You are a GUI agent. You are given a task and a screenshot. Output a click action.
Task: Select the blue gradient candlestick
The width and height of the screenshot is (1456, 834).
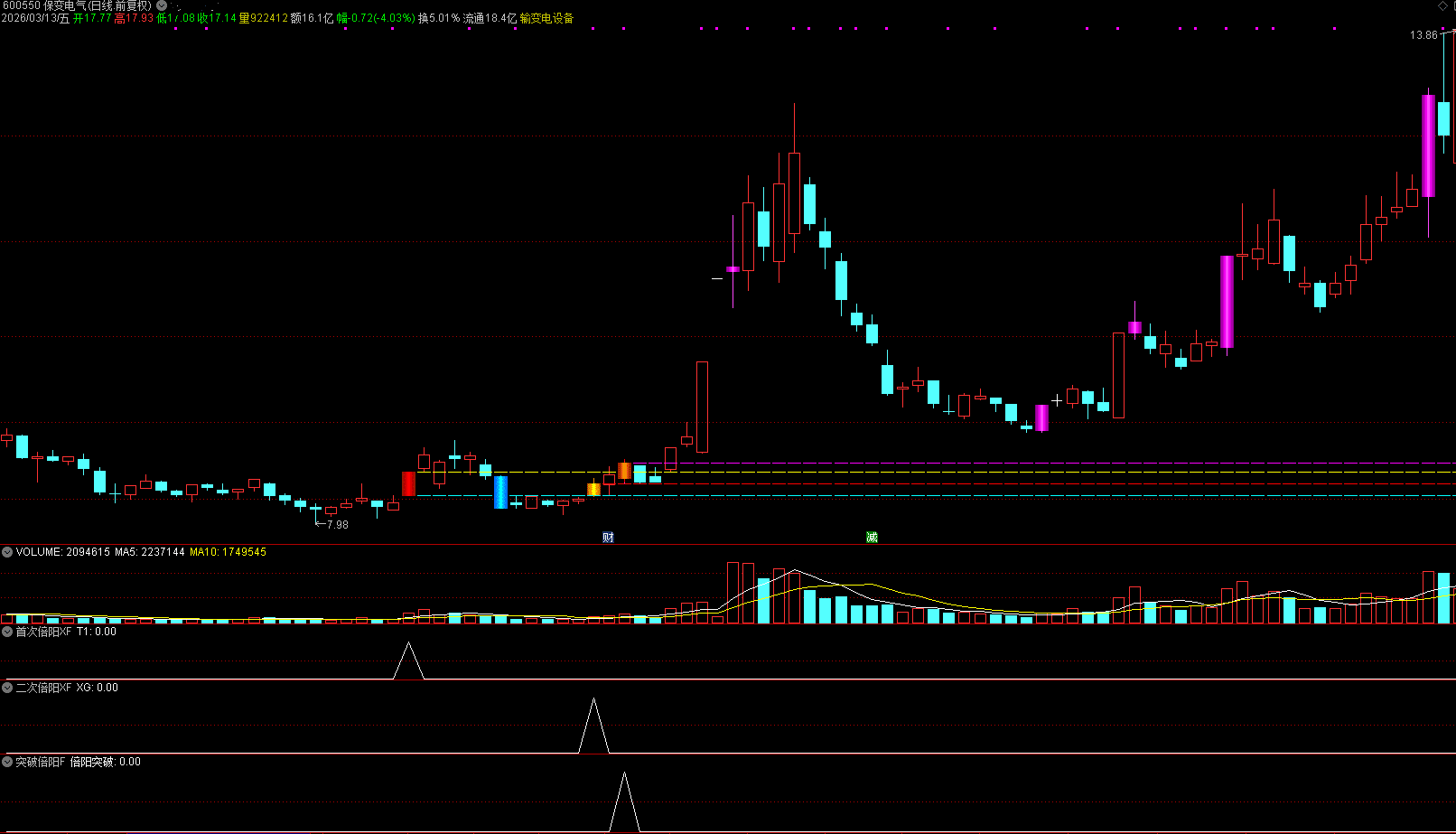click(500, 492)
